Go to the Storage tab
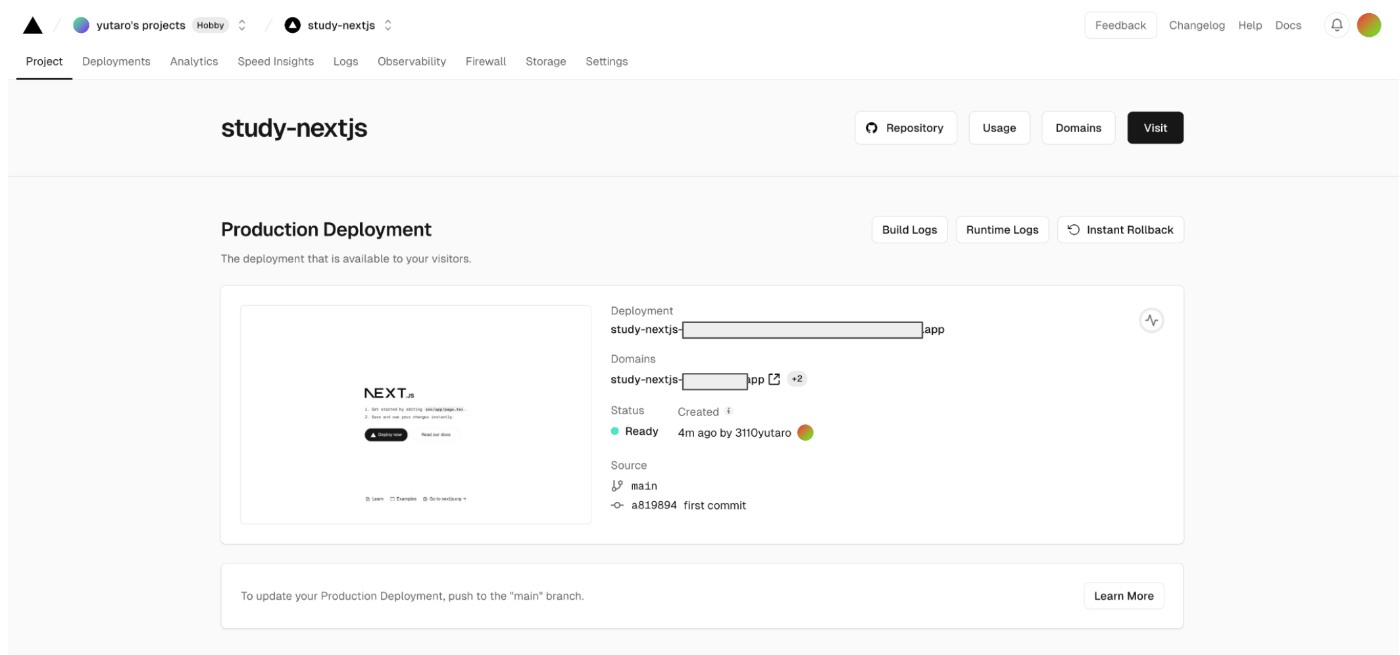This screenshot has height=655, width=1400. (546, 61)
